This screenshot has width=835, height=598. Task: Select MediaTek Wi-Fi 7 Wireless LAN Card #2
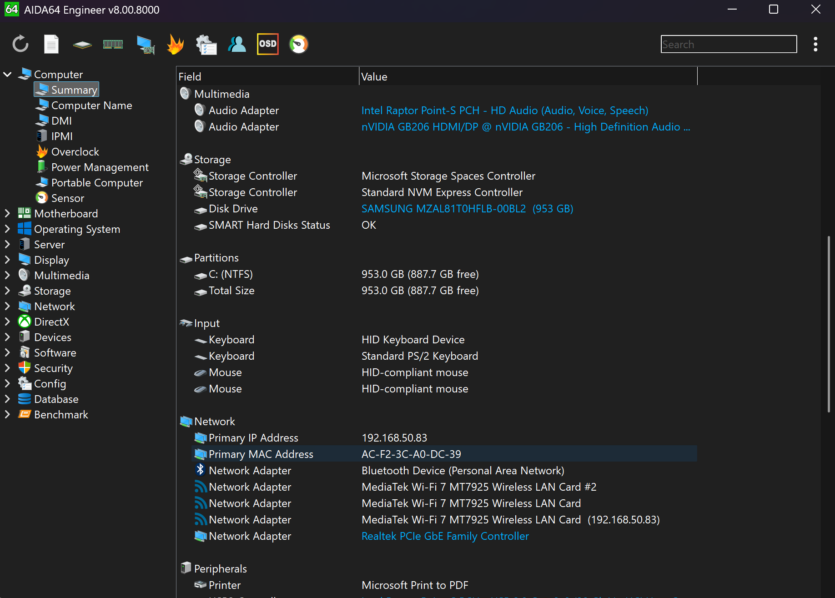[479, 487]
